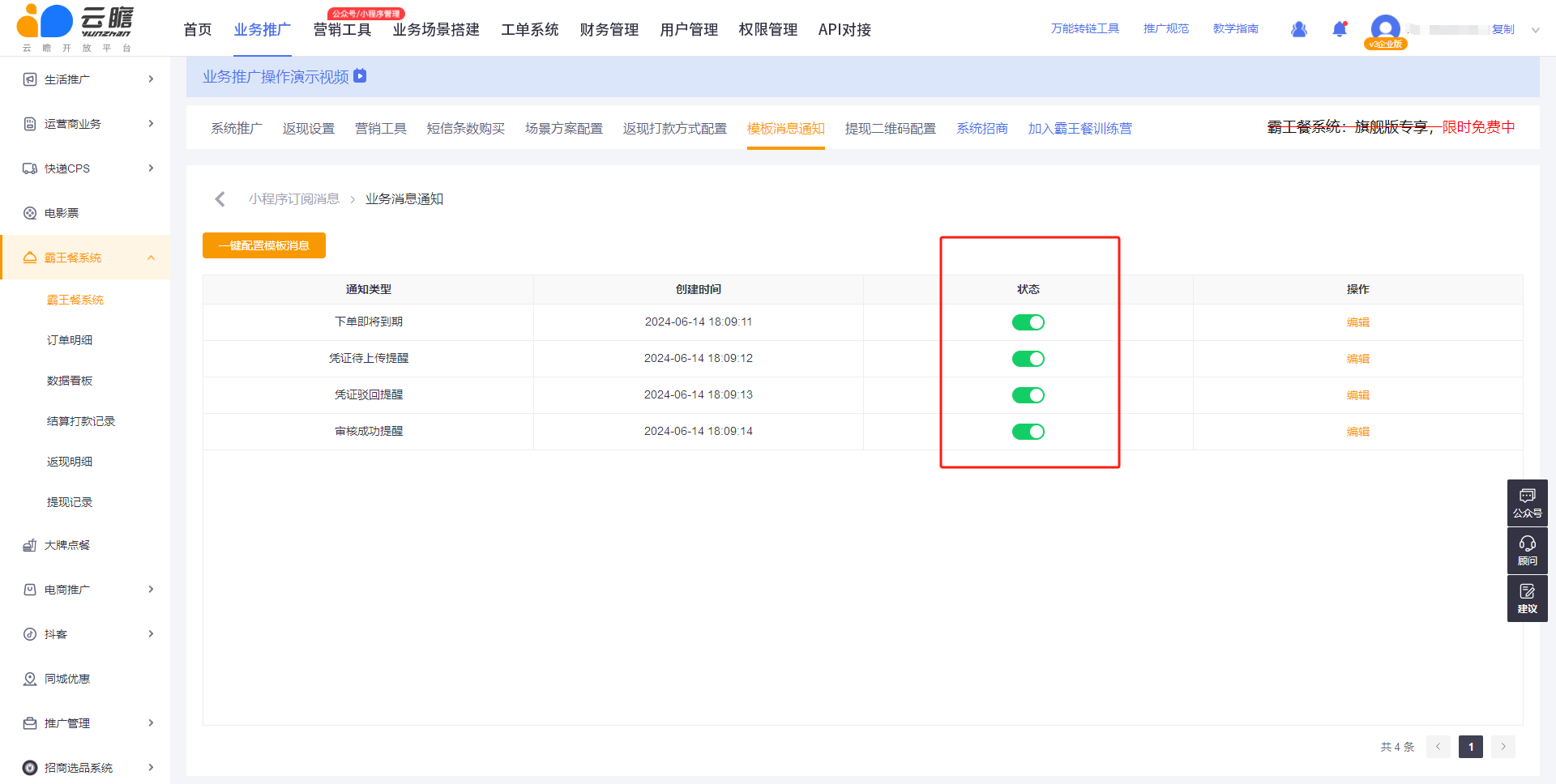1556x784 pixels.
Task: Expand the 抖客 chevron
Action: 151,633
